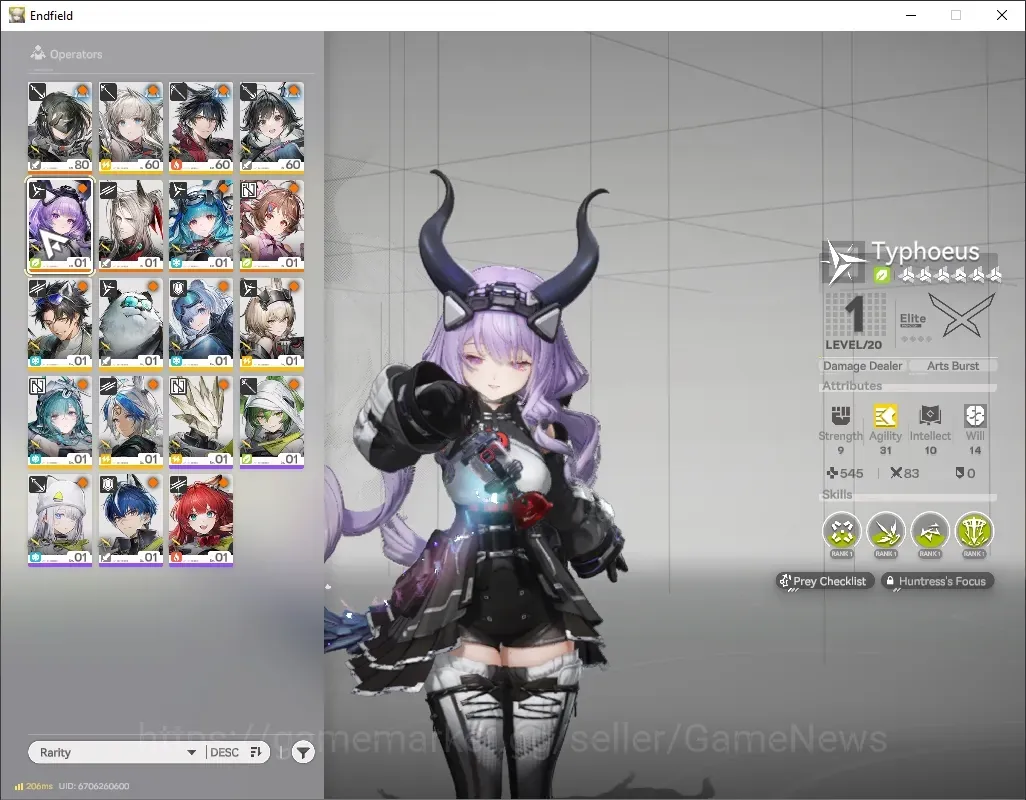Click the Strength fist attribute icon
The width and height of the screenshot is (1026, 800).
pos(840,415)
